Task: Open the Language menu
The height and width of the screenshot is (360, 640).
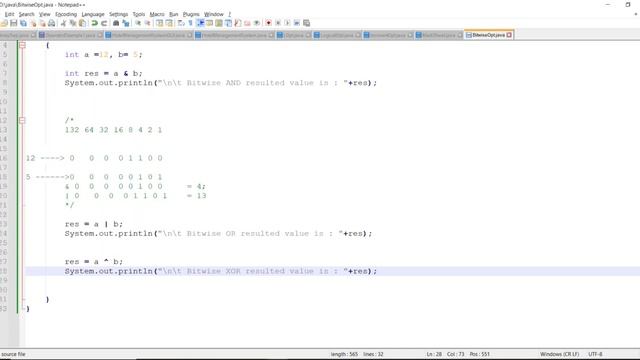Action: 93,14
